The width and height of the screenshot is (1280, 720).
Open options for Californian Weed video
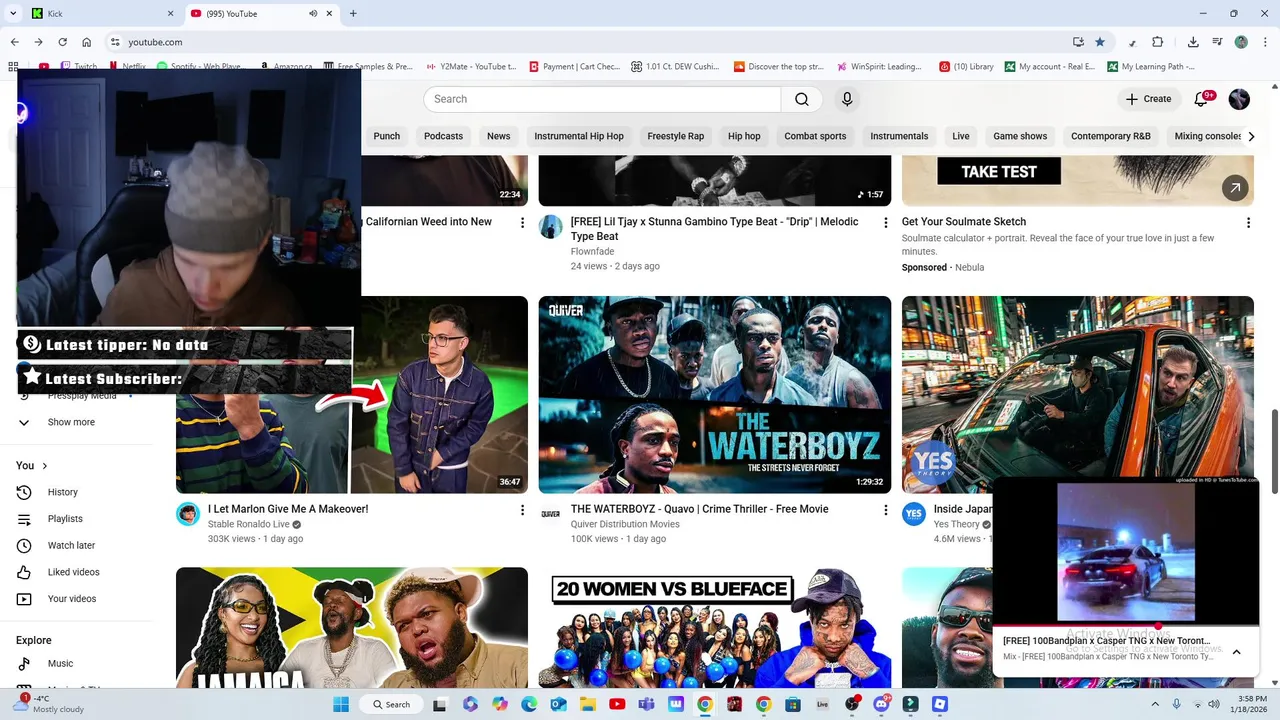pos(522,223)
